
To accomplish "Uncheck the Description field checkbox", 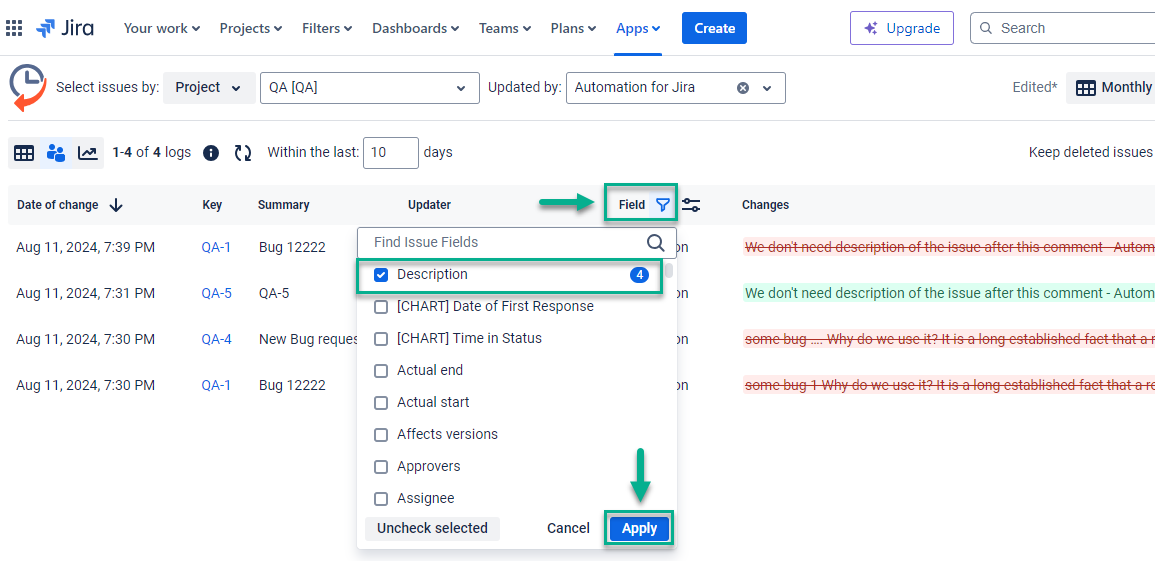I will click(381, 275).
